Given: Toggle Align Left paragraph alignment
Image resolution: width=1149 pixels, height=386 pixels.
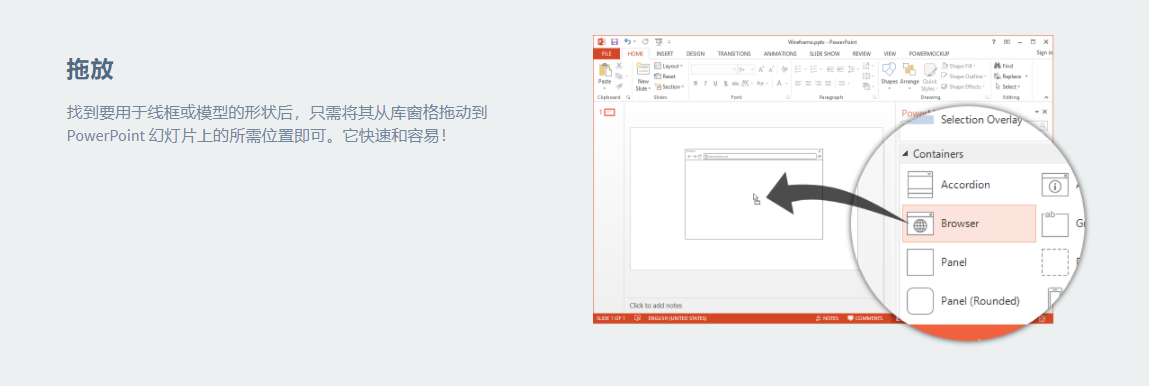Looking at the screenshot, I should pyautogui.click(x=798, y=83).
